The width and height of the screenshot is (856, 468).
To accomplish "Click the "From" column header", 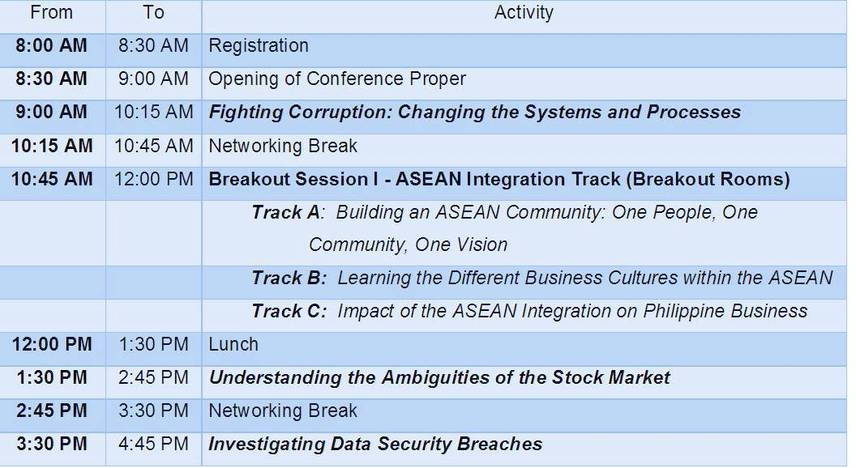I will pyautogui.click(x=52, y=13).
